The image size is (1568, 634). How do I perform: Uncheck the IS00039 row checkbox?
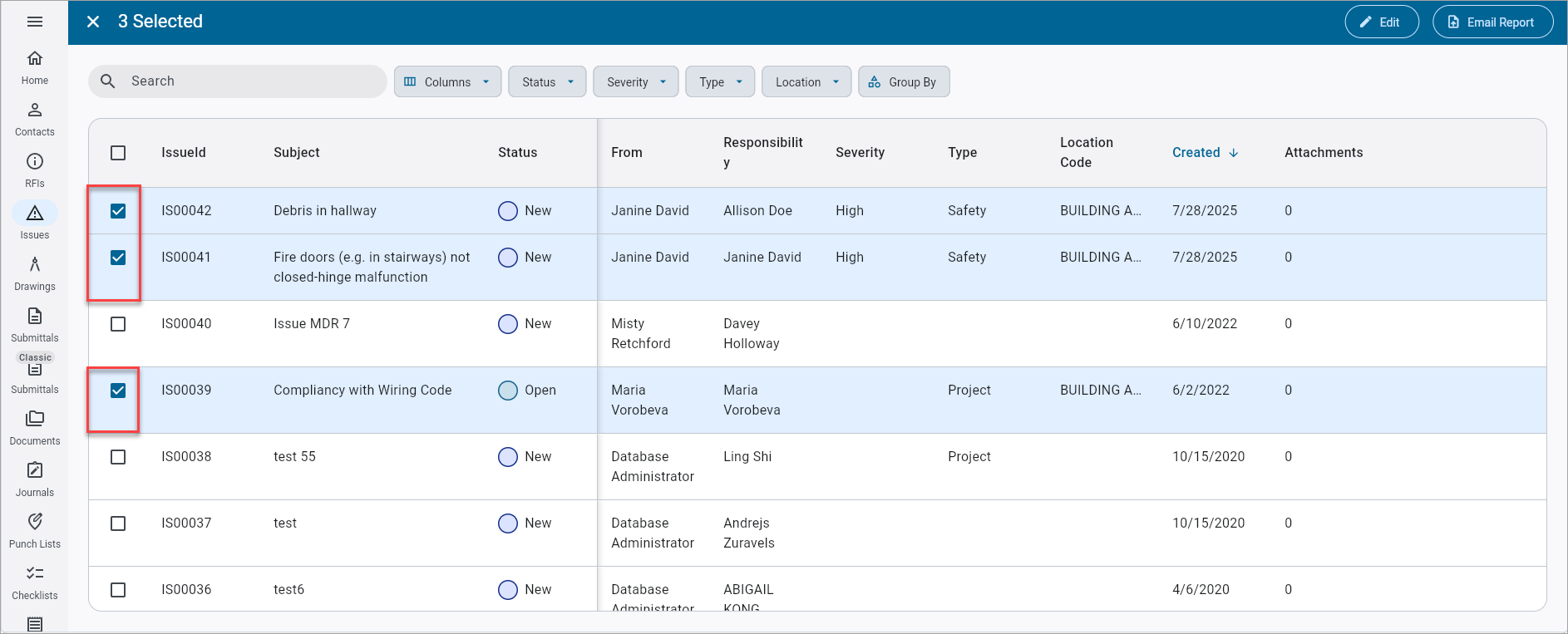click(x=118, y=391)
